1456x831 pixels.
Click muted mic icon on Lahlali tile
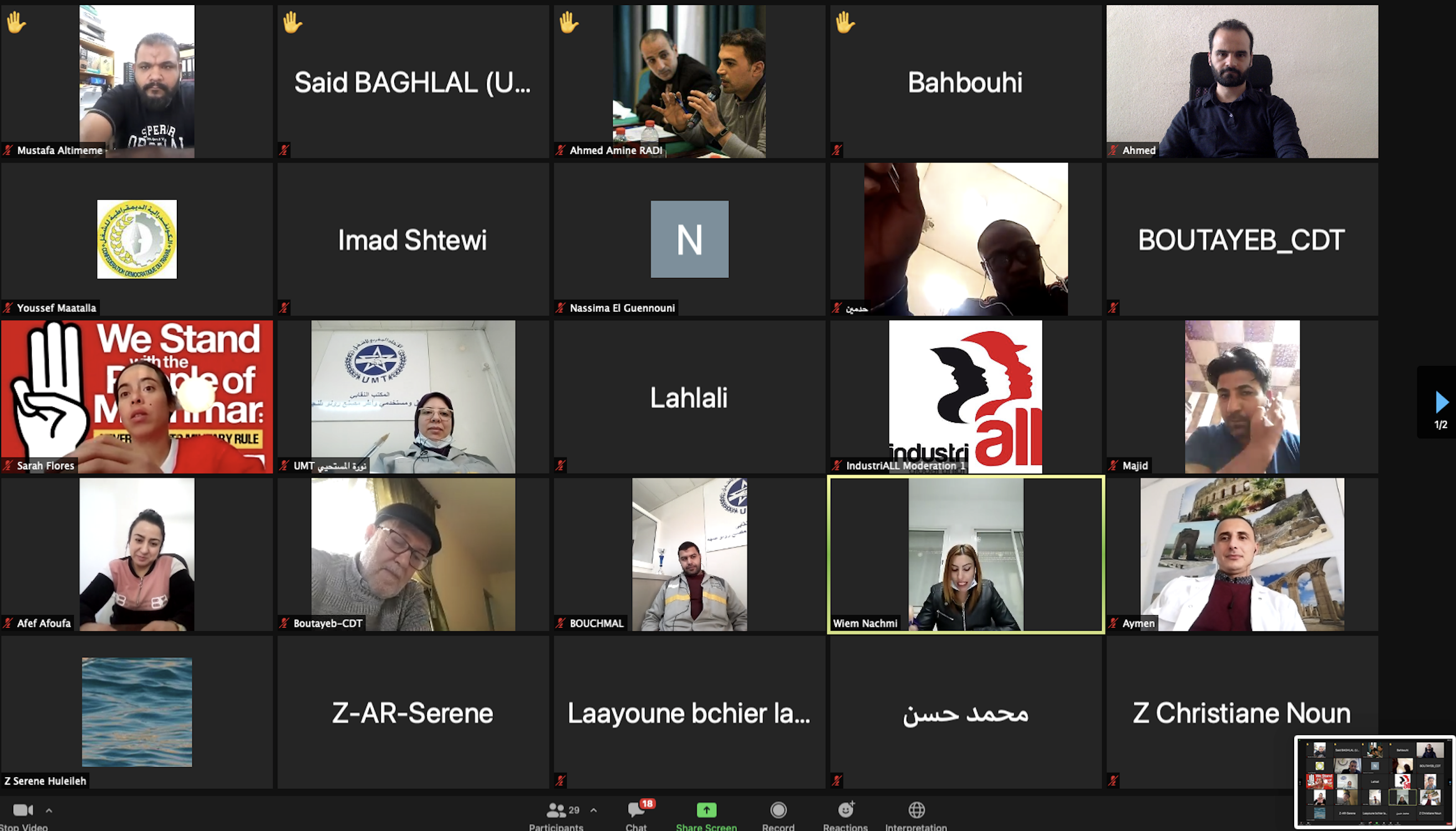point(561,465)
